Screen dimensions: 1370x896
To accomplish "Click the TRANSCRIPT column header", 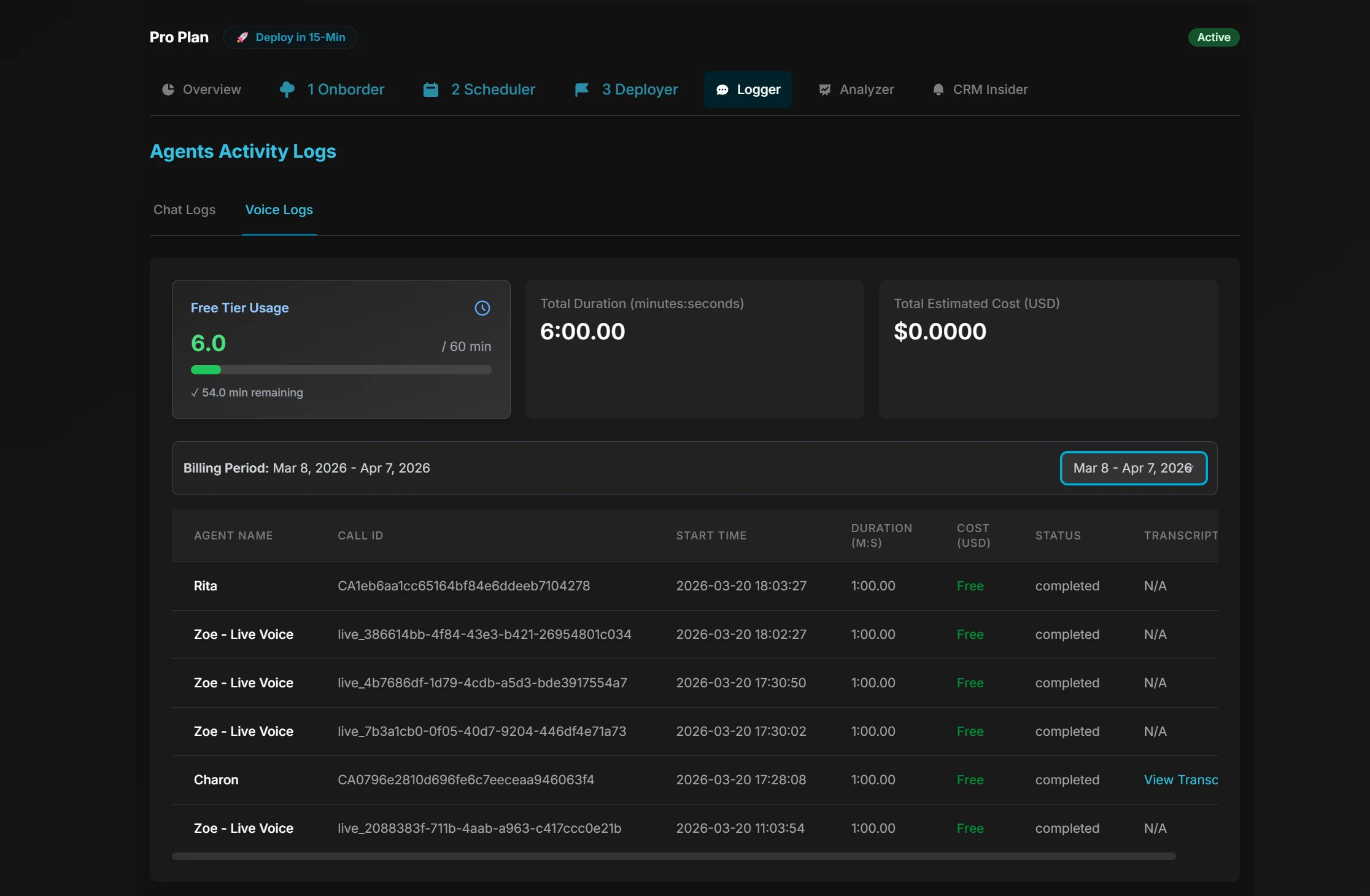I will coord(1180,536).
